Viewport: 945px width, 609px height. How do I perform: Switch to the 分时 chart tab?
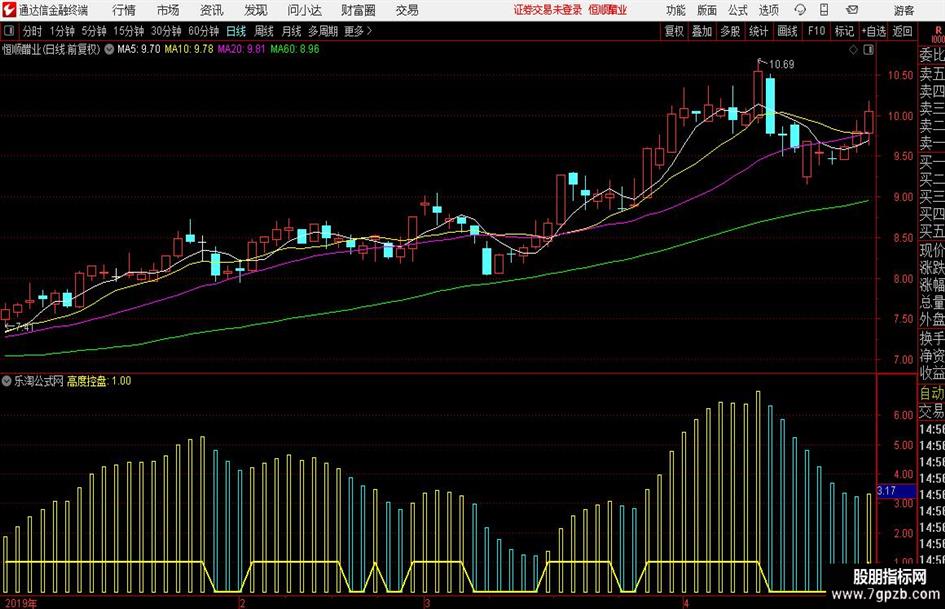pyautogui.click(x=33, y=31)
